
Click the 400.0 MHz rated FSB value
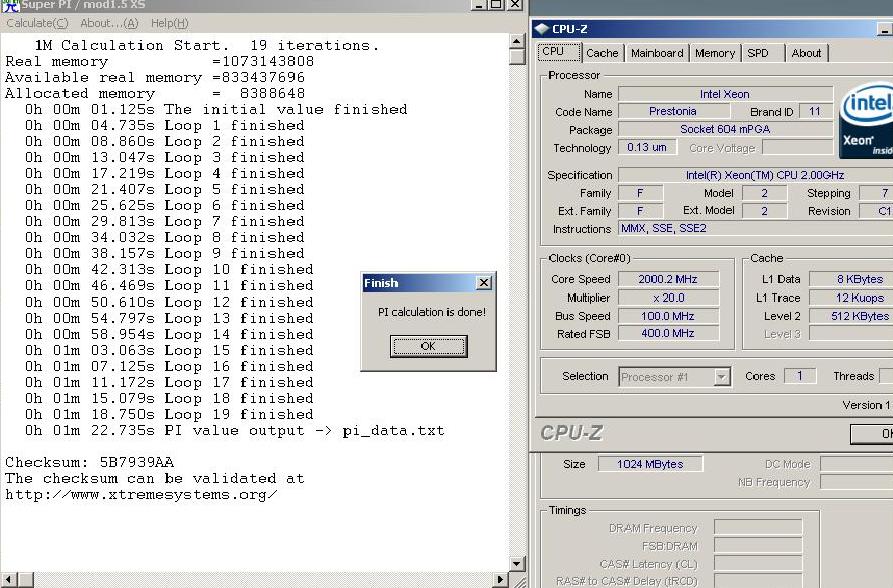668,333
